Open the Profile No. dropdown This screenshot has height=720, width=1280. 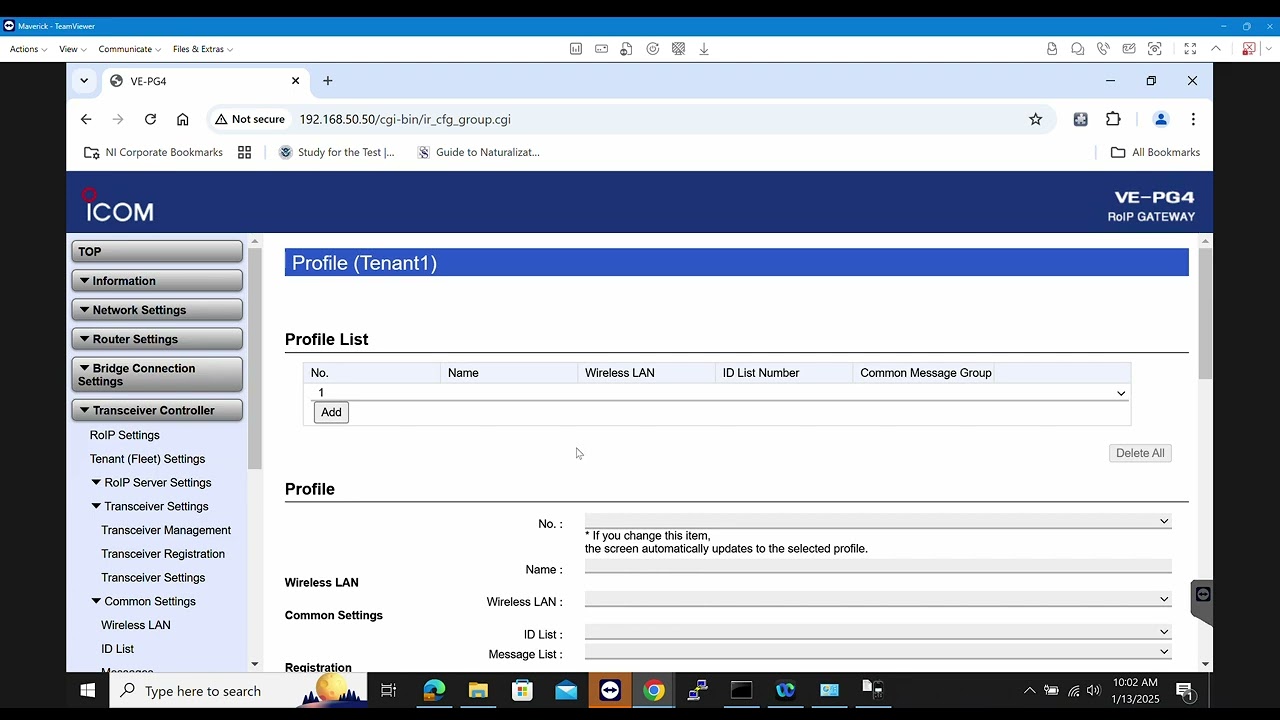click(x=878, y=521)
